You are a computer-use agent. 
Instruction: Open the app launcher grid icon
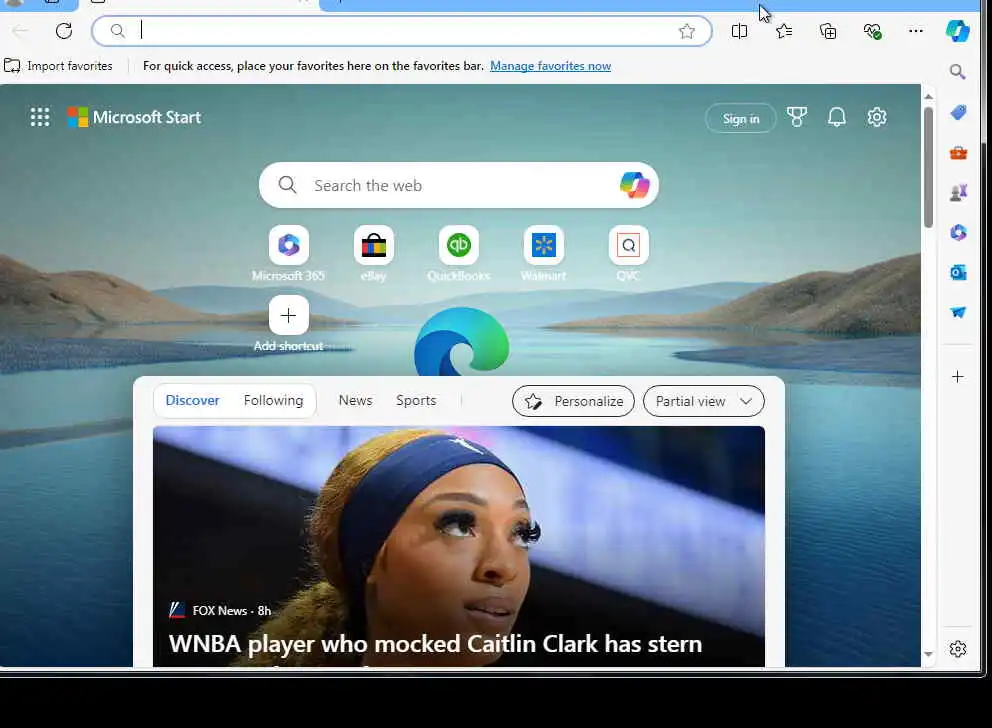pyautogui.click(x=40, y=117)
